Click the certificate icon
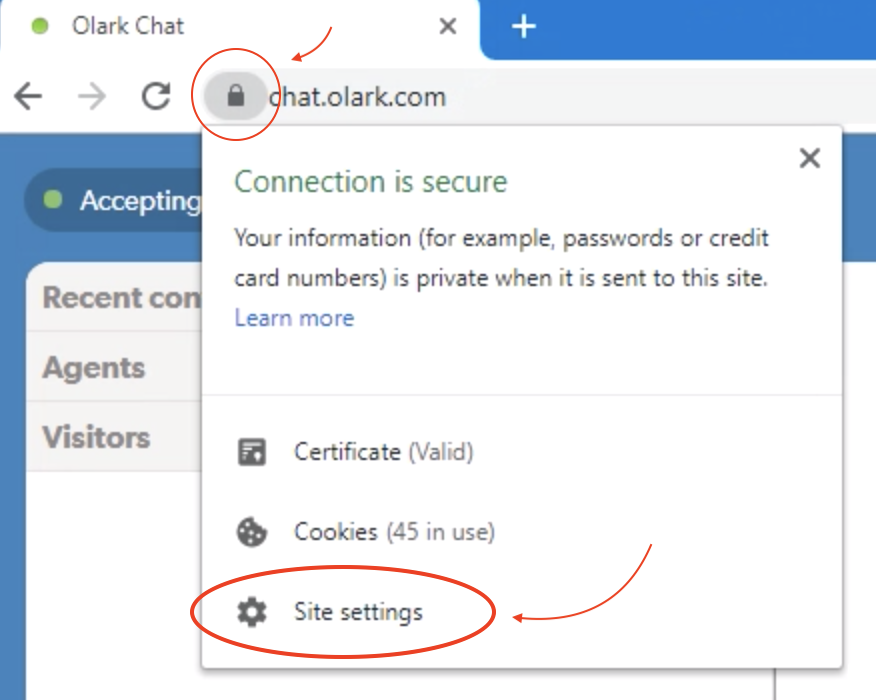 tap(252, 452)
